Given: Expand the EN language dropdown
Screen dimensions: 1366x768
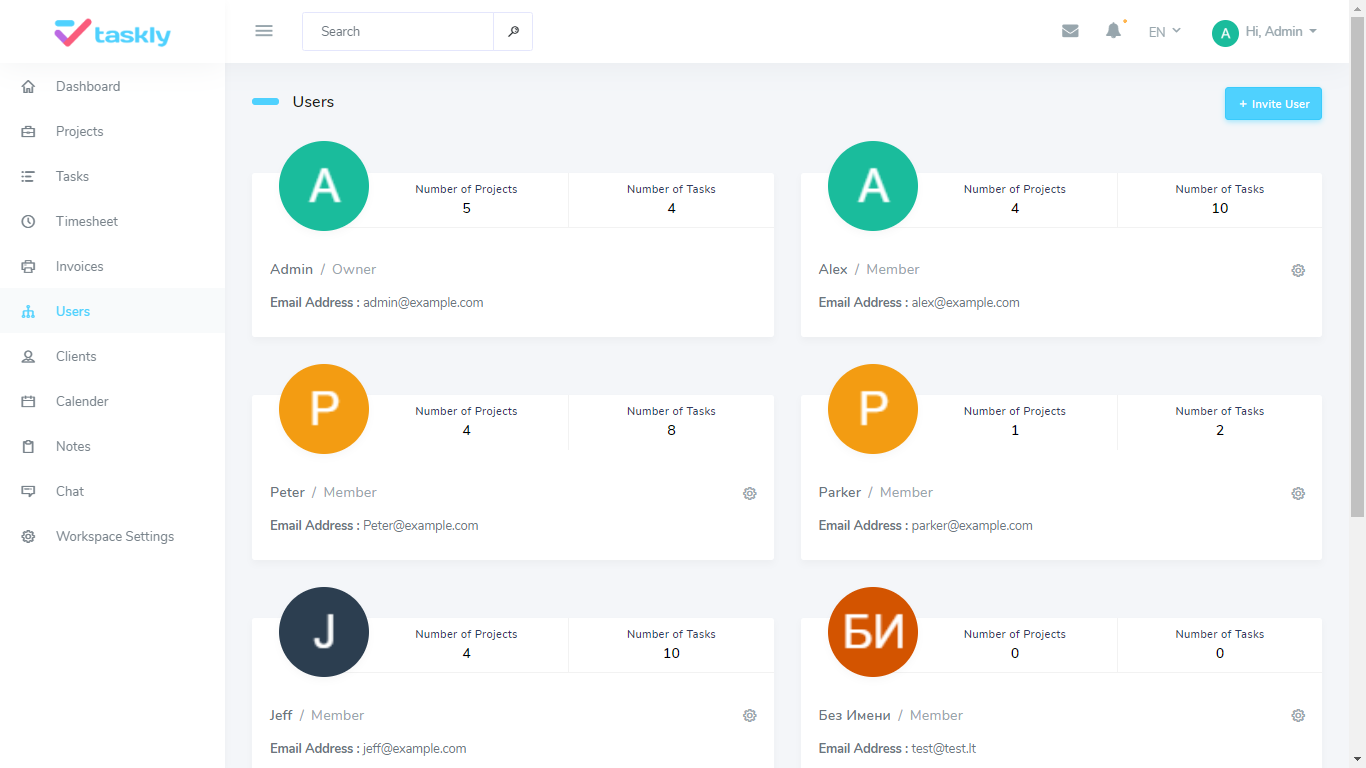Looking at the screenshot, I should pos(1163,31).
